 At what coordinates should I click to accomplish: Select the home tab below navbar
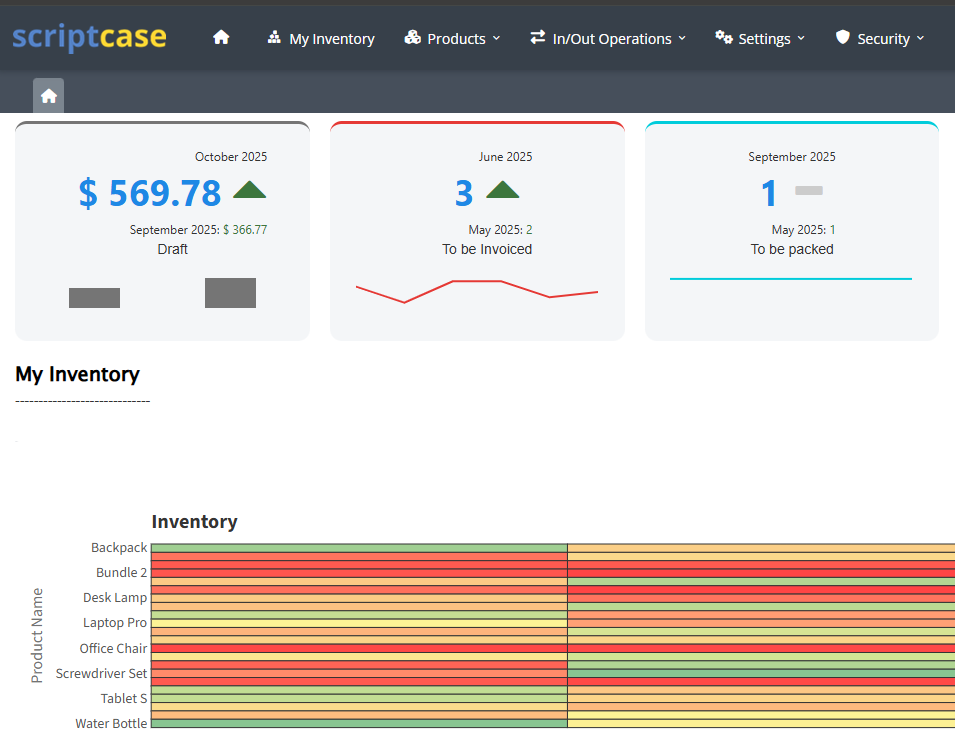pyautogui.click(x=49, y=96)
